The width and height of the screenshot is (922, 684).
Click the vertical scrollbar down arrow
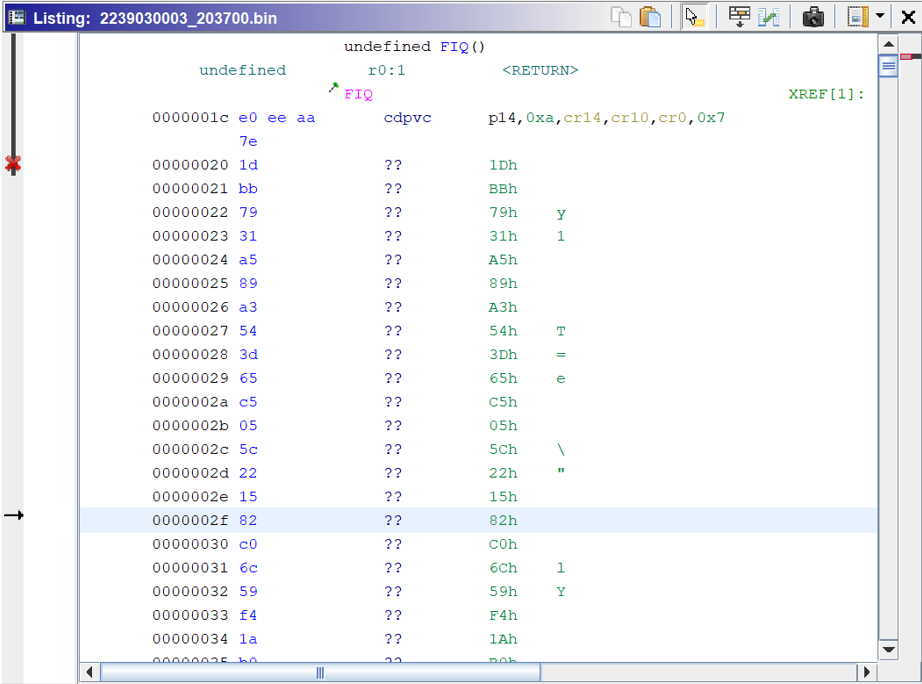[888, 649]
